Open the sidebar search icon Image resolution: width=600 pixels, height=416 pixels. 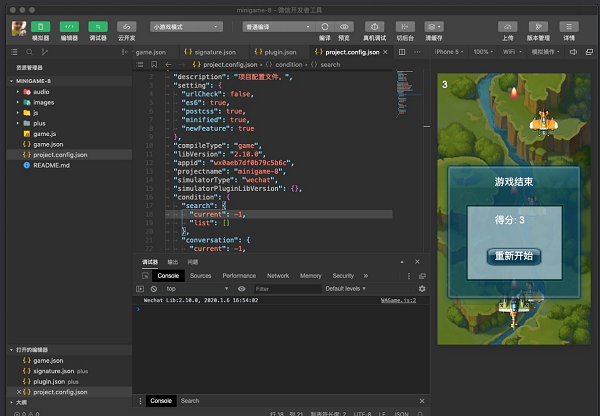(x=29, y=52)
